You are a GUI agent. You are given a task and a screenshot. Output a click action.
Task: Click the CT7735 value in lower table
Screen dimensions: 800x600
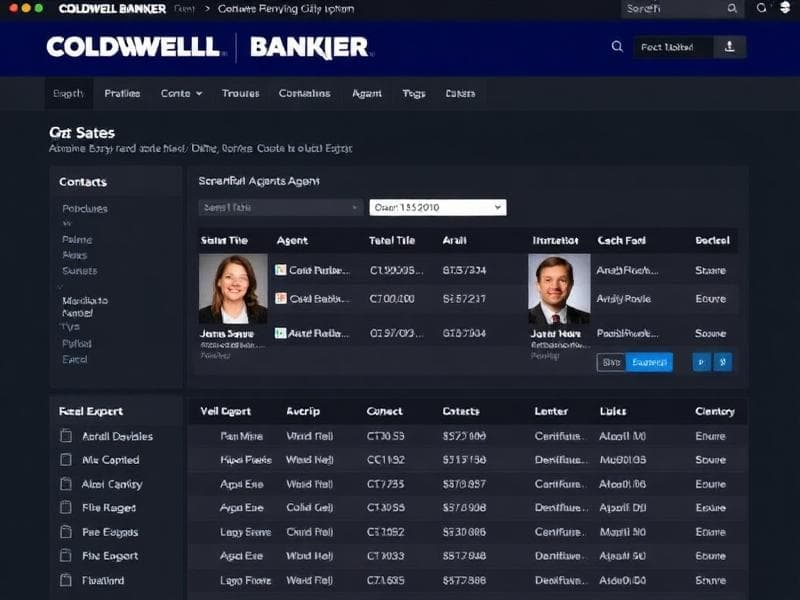tap(385, 484)
